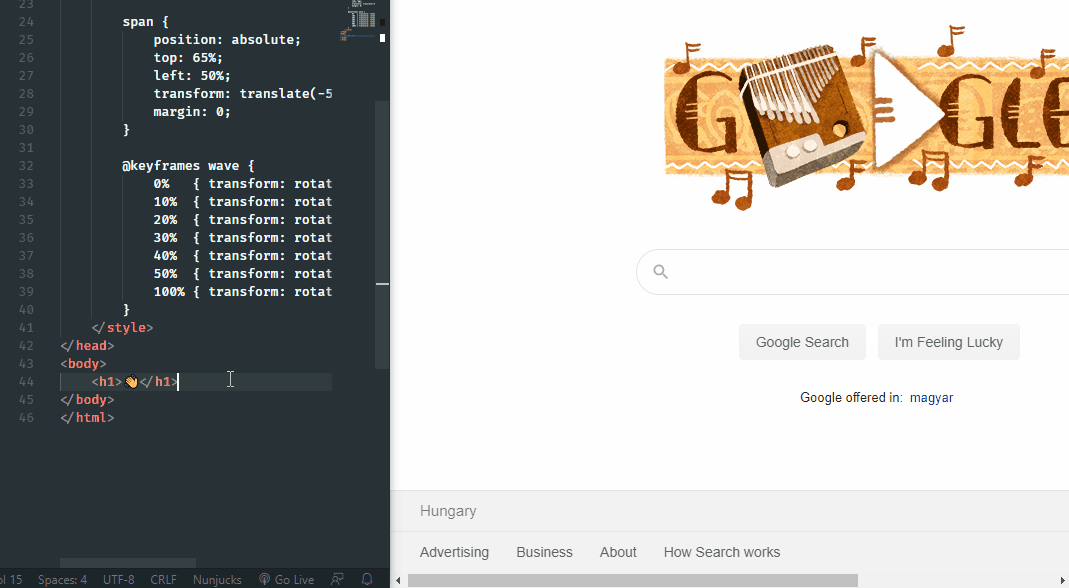Click the 'margin: 0;' line
Image resolution: width=1069 pixels, height=588 pixels.
(x=192, y=112)
